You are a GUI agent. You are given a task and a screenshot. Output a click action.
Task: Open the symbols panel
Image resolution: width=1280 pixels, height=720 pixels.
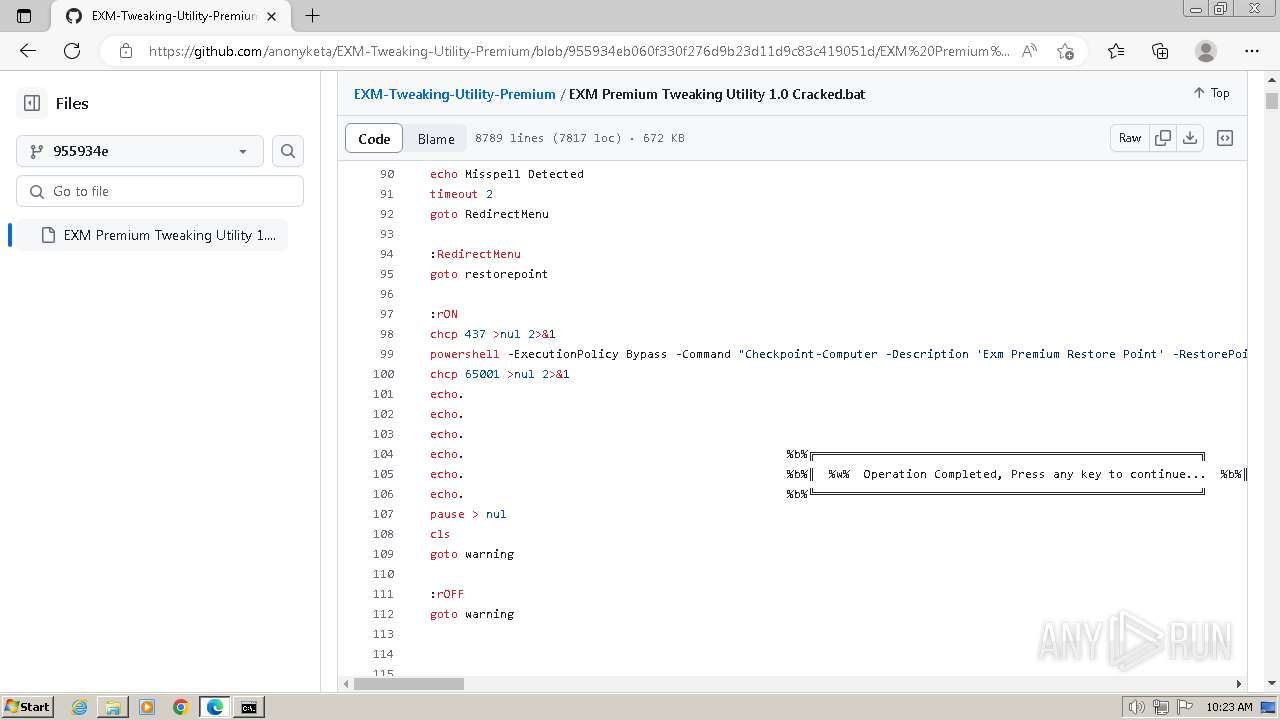click(x=1225, y=138)
